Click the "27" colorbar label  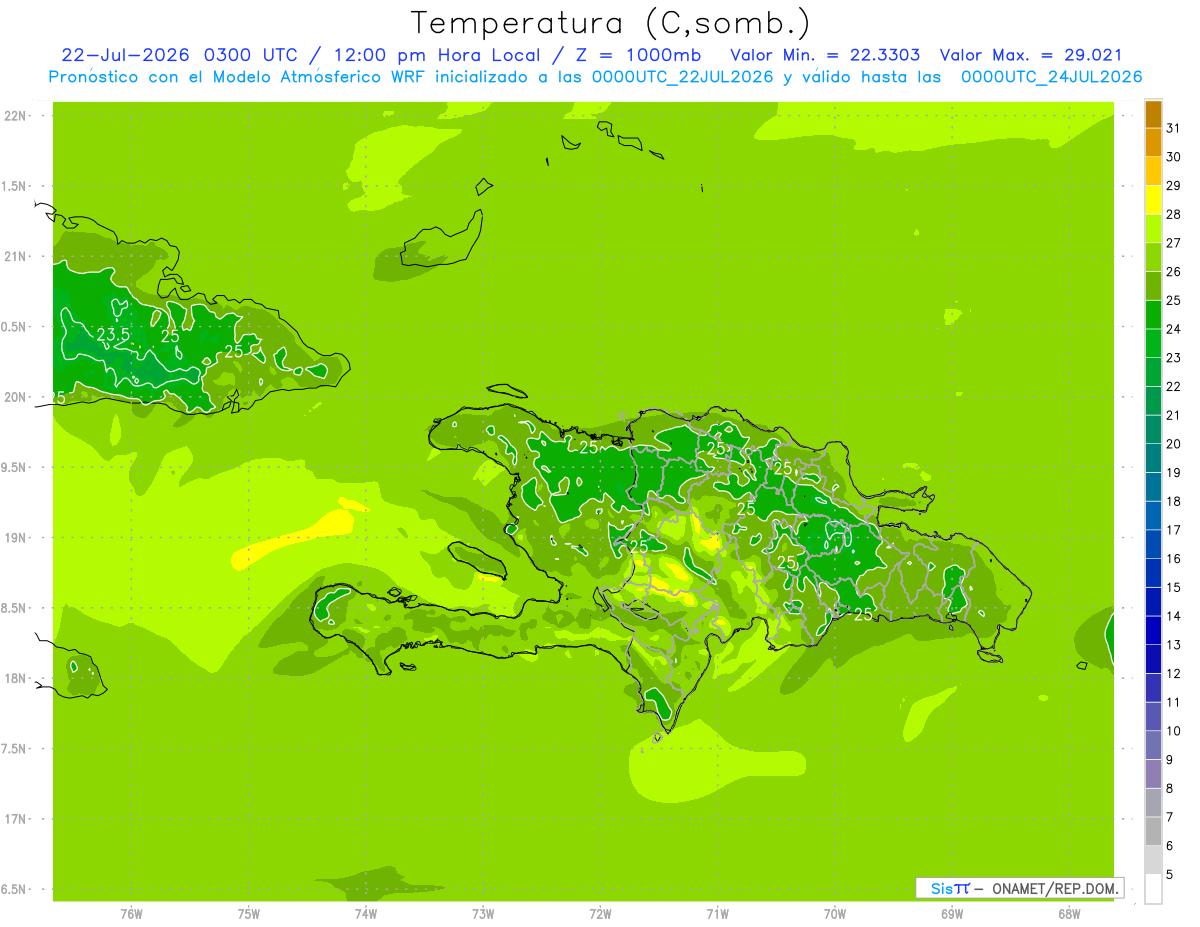click(1174, 243)
